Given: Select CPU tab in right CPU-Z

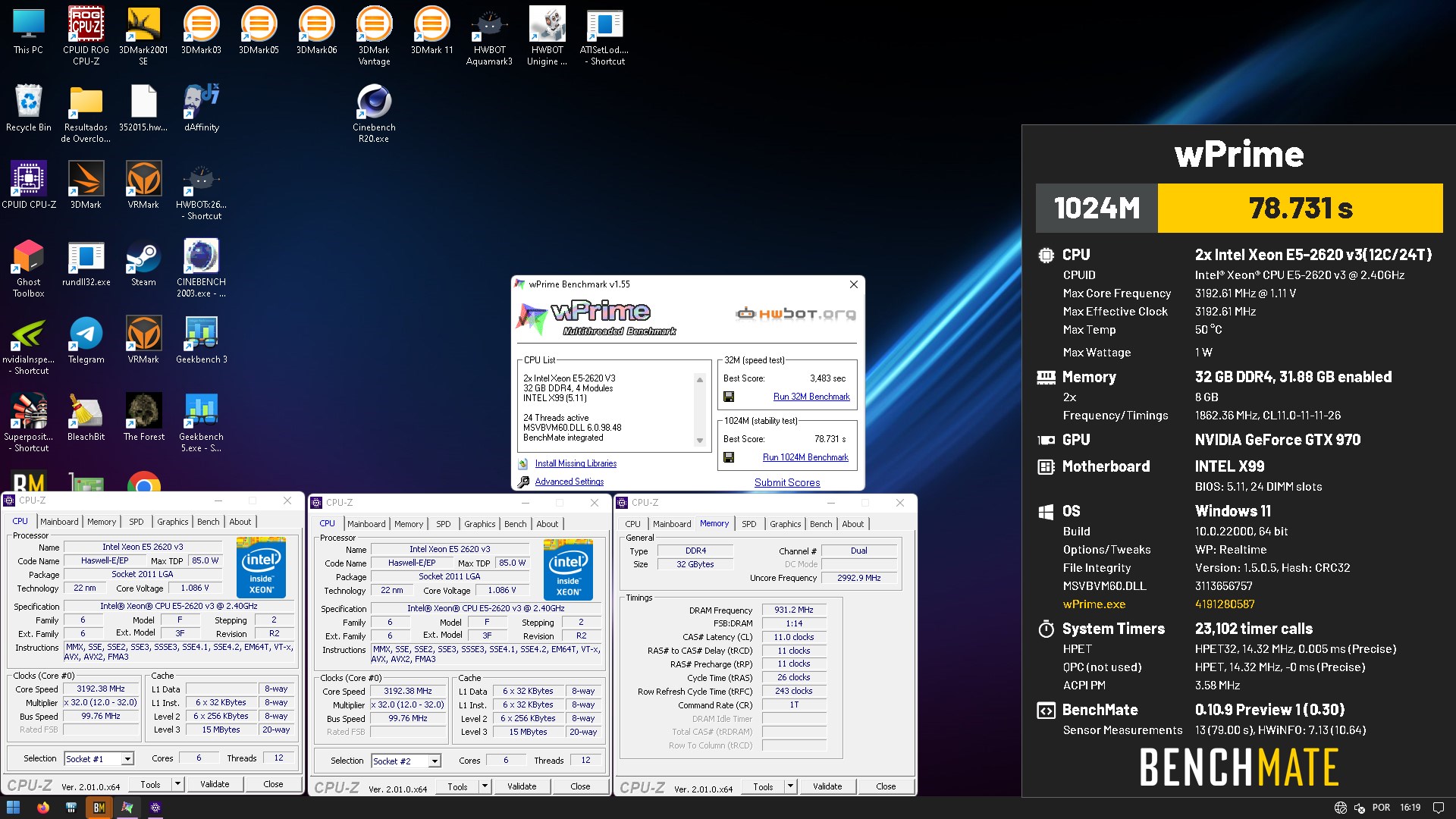Looking at the screenshot, I should (632, 524).
